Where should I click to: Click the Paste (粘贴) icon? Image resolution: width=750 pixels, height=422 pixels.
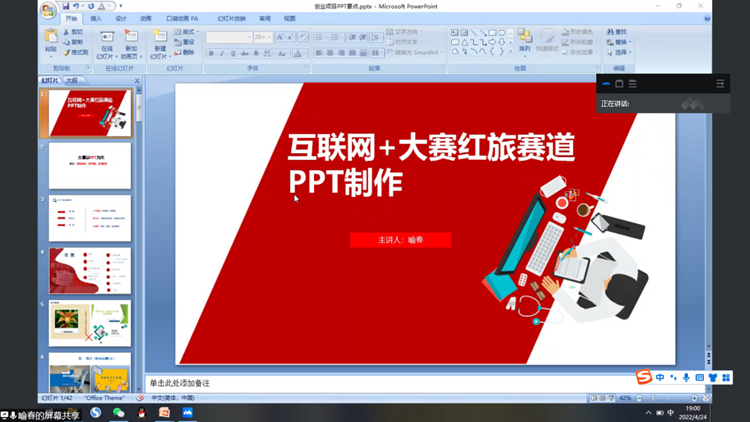51,40
